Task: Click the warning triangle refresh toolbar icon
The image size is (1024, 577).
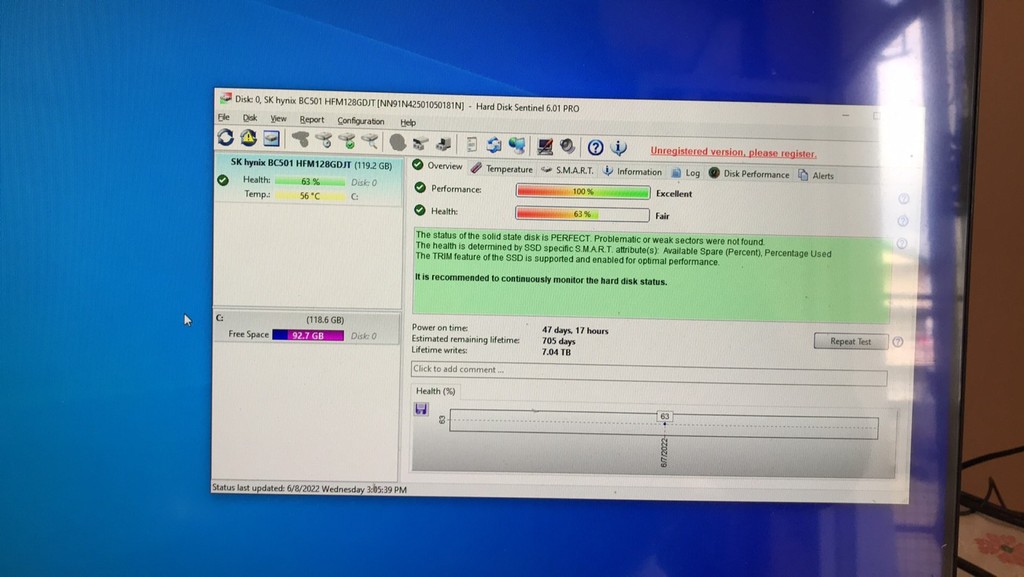Action: (x=248, y=138)
